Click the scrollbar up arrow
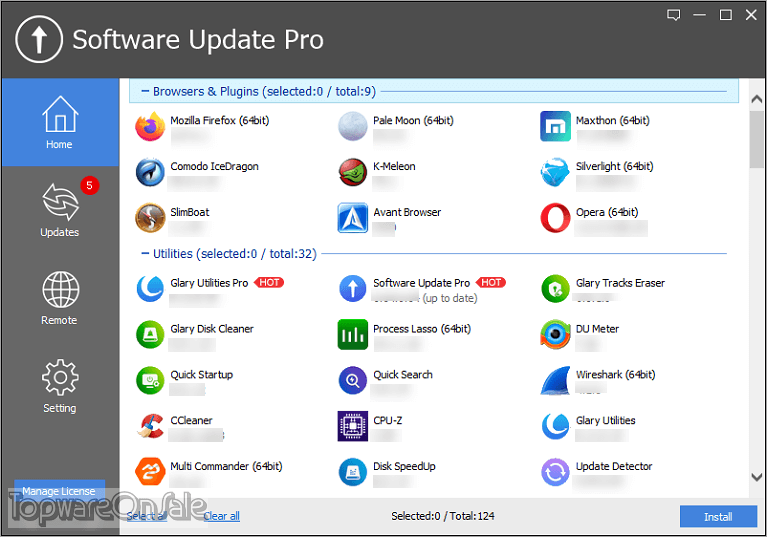 point(757,99)
